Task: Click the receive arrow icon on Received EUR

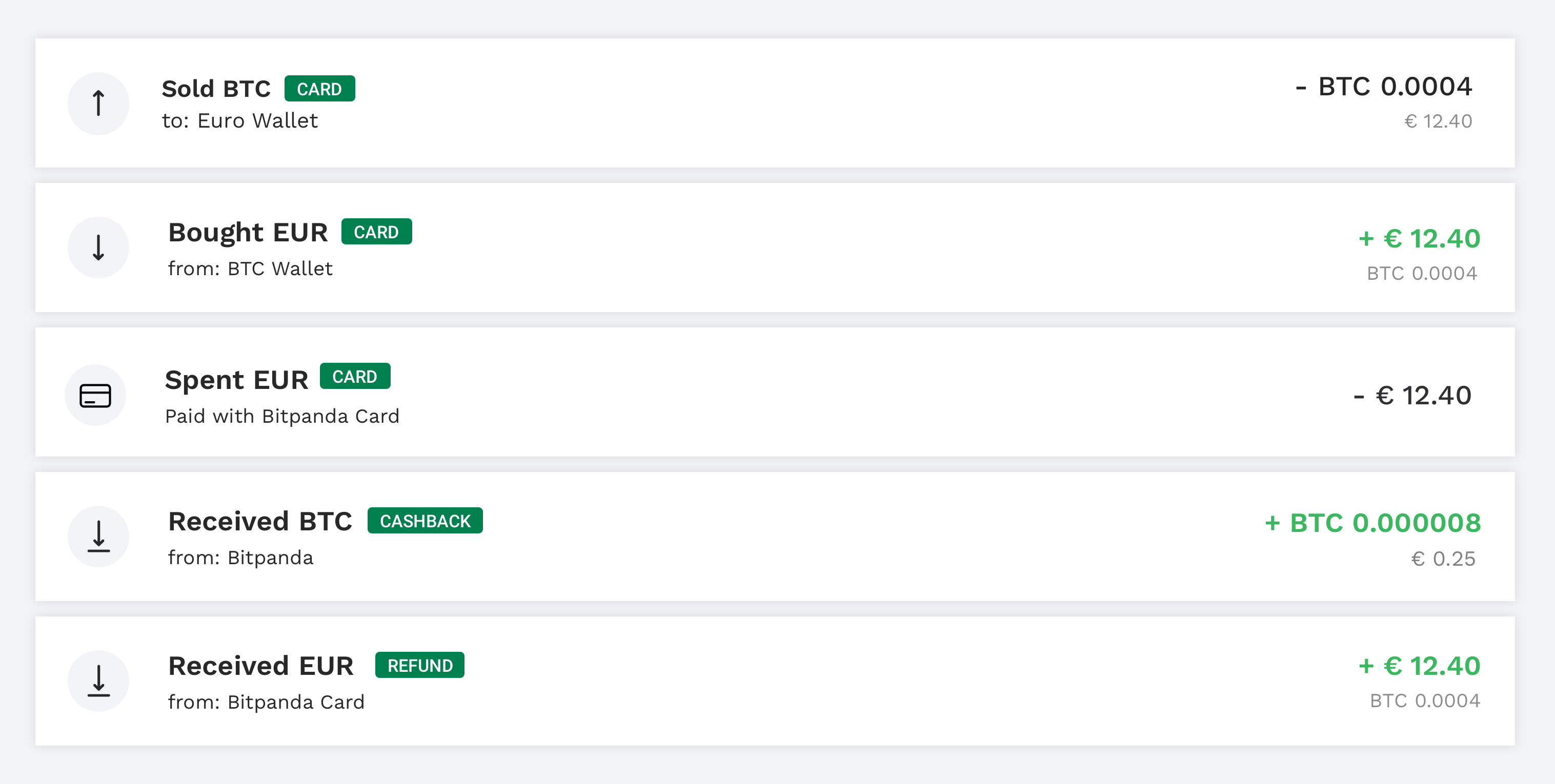Action: click(98, 681)
